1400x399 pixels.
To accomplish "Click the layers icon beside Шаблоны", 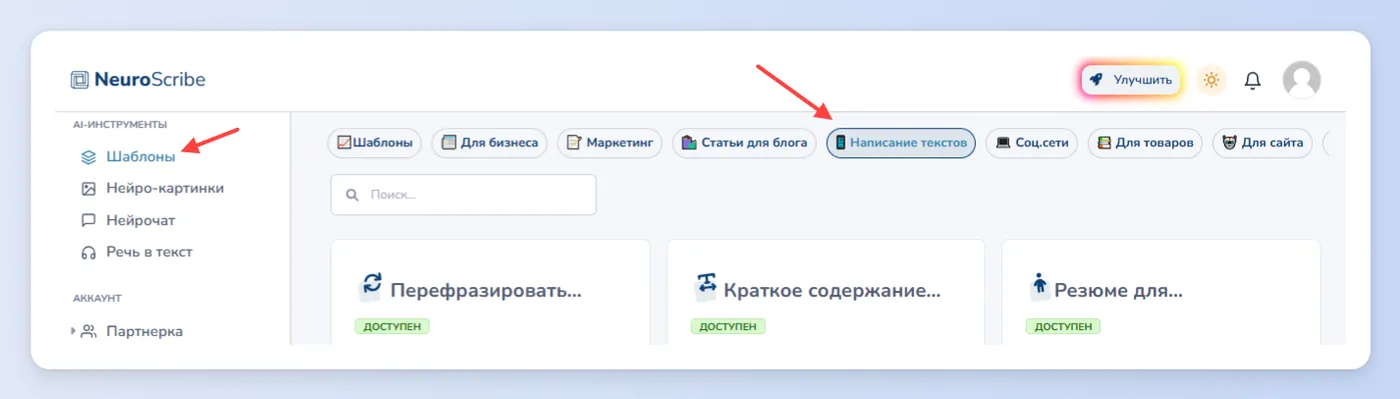I will (88, 157).
